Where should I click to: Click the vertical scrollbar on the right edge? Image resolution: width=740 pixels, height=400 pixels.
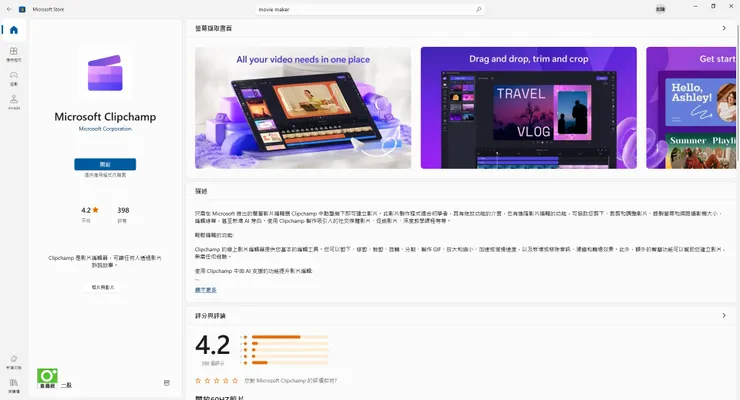pyautogui.click(x=737, y=94)
